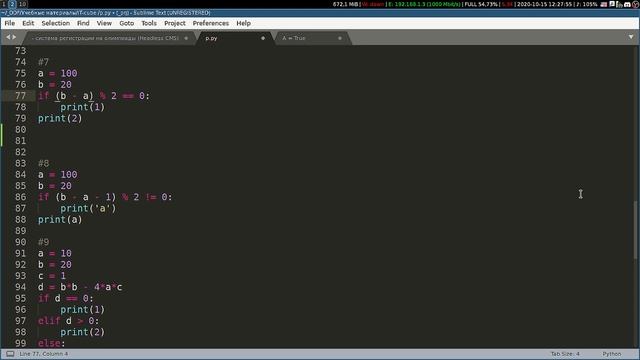
Task: Click 'if (b - a - 1) % 2 != 0:' line
Action: (105, 197)
